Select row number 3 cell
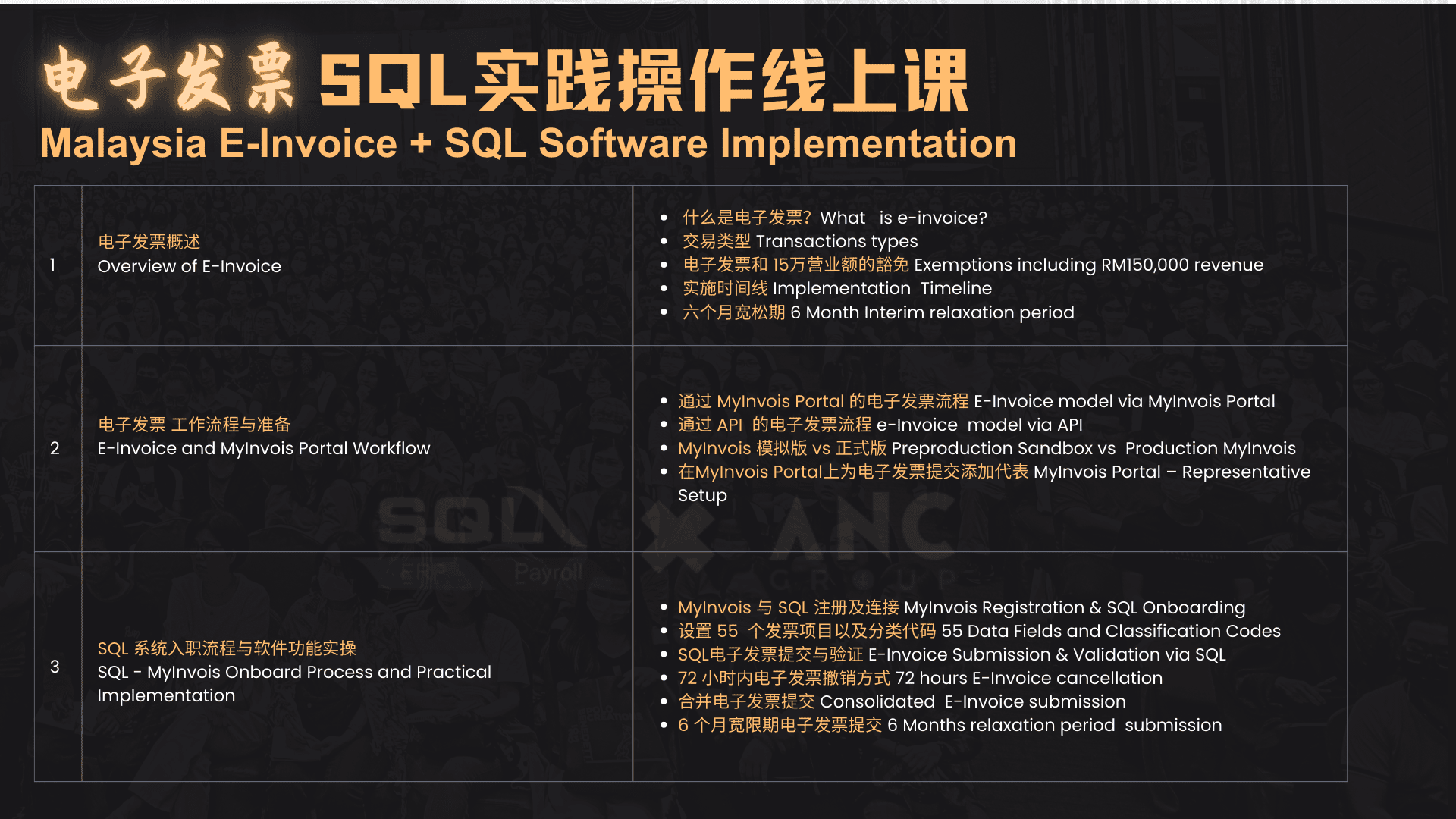This screenshot has height=819, width=1456. [58, 667]
